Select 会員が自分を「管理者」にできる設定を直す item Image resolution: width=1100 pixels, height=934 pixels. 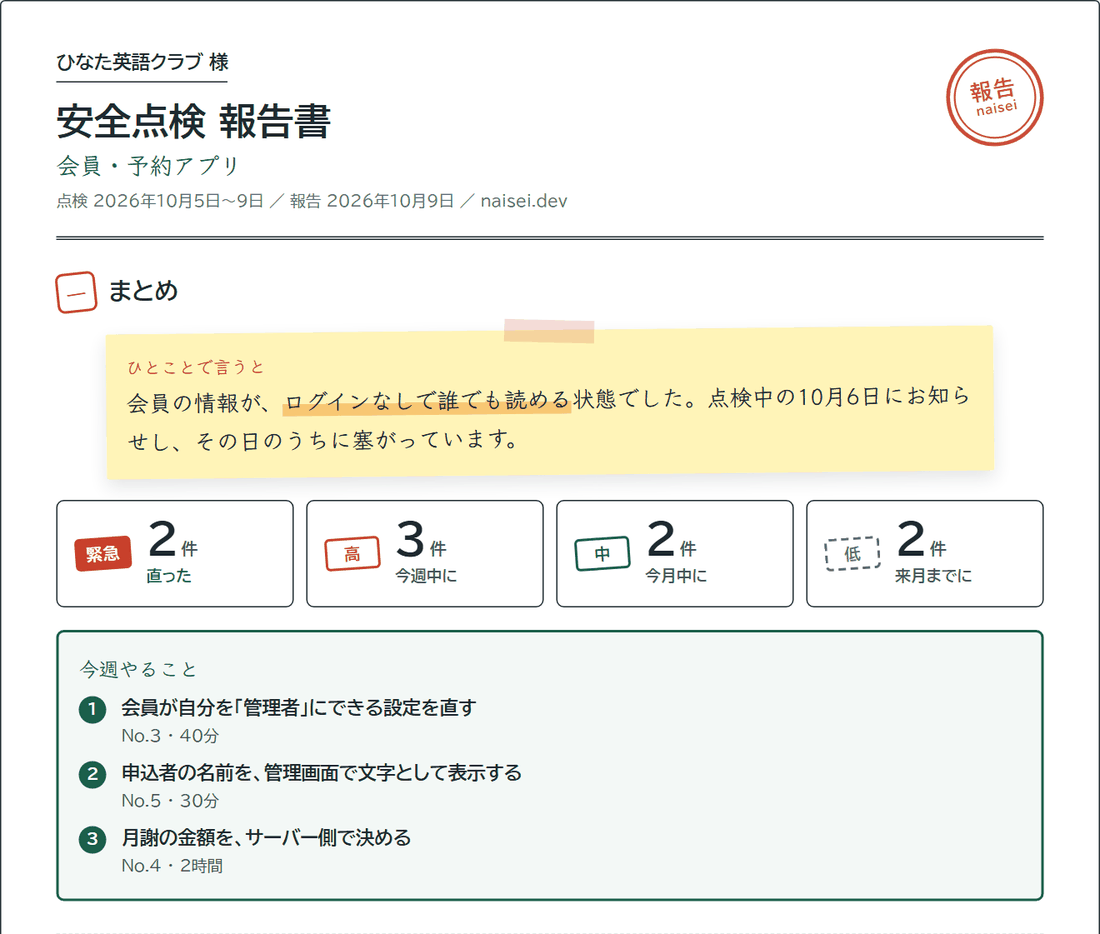[299, 707]
